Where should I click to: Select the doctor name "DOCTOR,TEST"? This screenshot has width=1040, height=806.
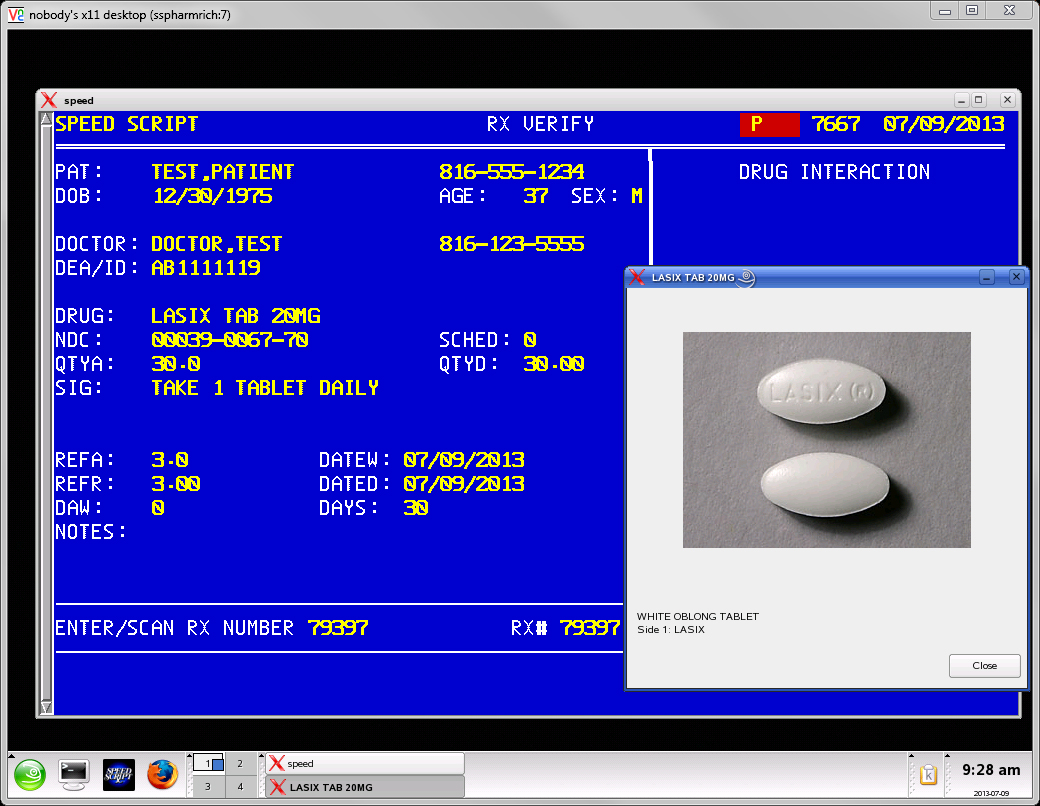coord(217,244)
